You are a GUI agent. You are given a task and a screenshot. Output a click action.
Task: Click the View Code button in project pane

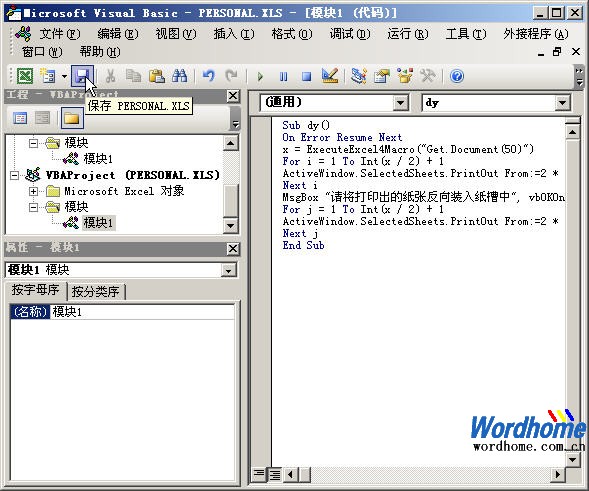pyautogui.click(x=20, y=119)
